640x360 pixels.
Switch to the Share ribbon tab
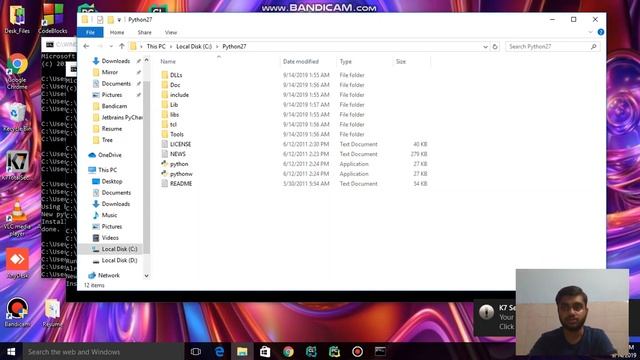[144, 32]
